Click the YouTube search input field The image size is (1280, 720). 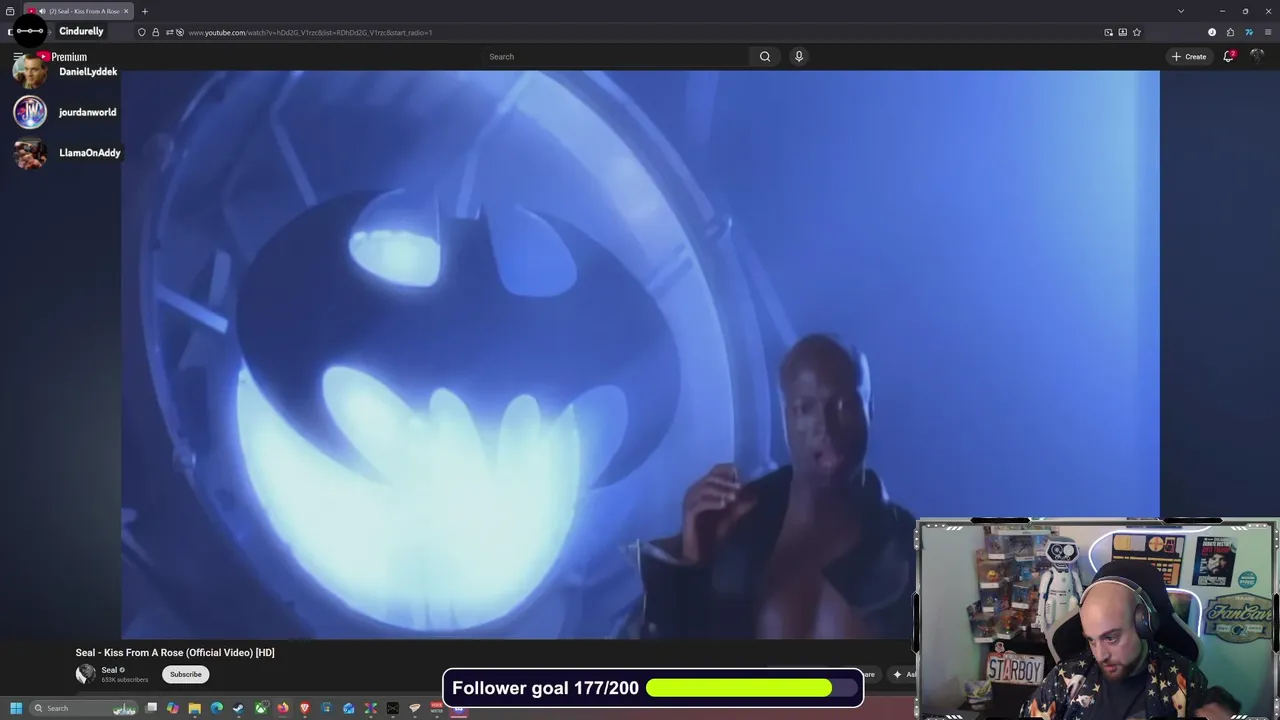[x=615, y=57]
